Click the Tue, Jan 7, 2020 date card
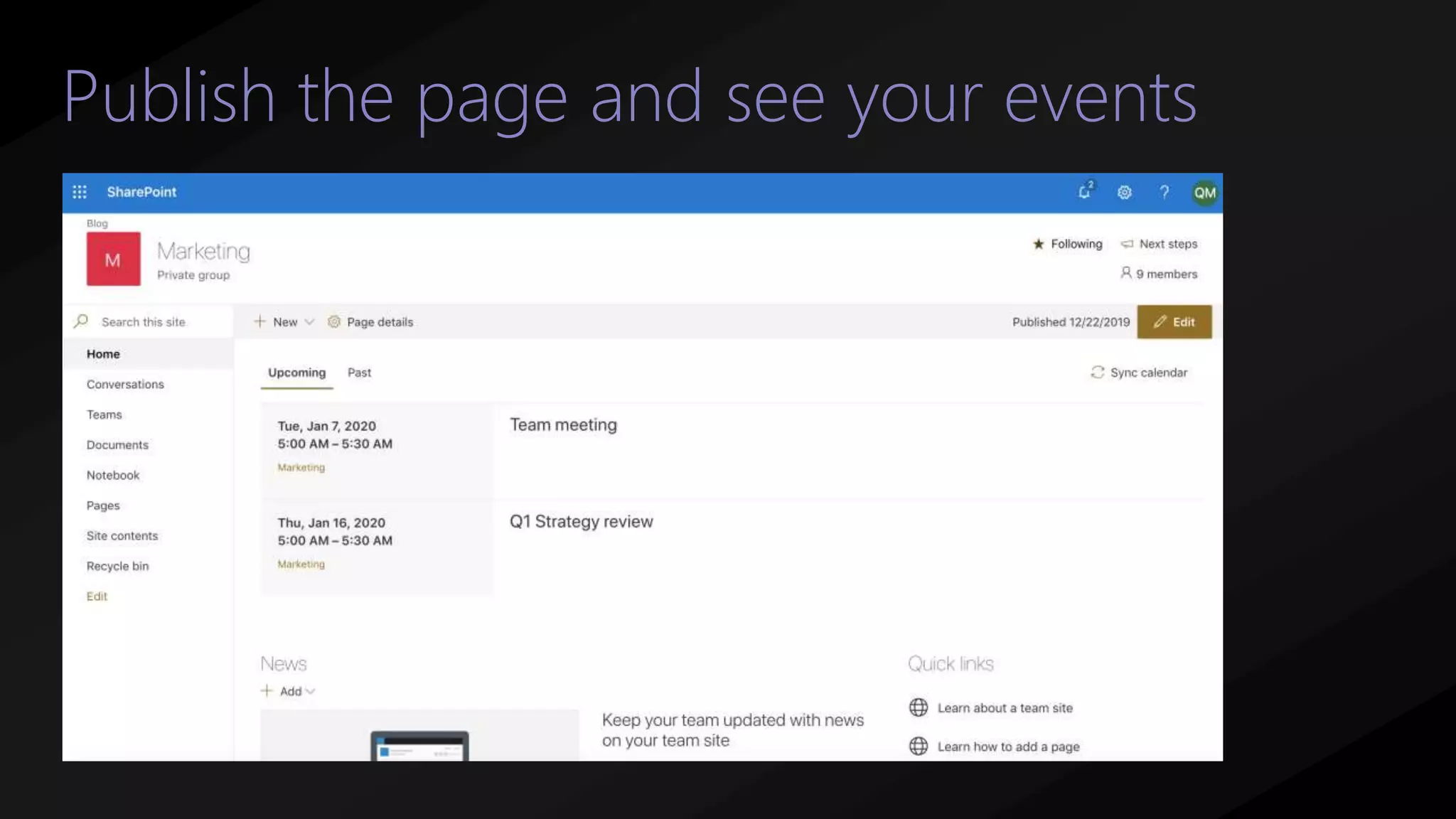This screenshot has width=1456, height=819. click(377, 450)
